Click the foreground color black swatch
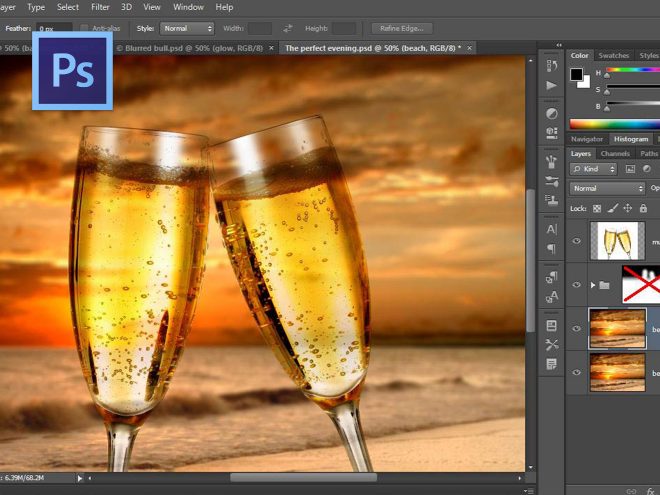 point(577,74)
